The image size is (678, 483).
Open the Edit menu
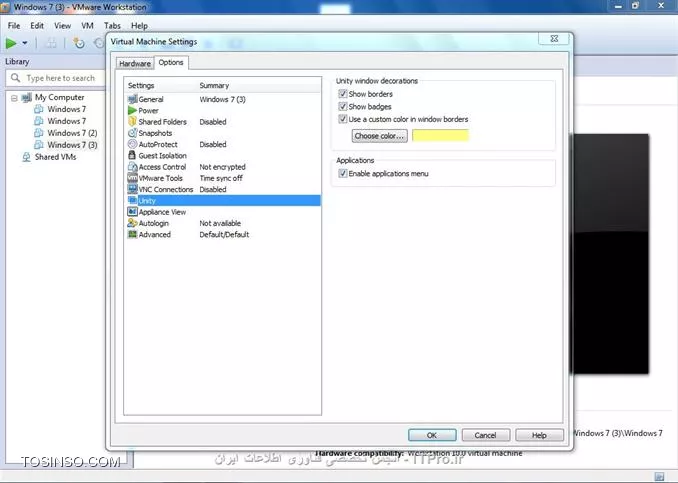click(x=37, y=26)
